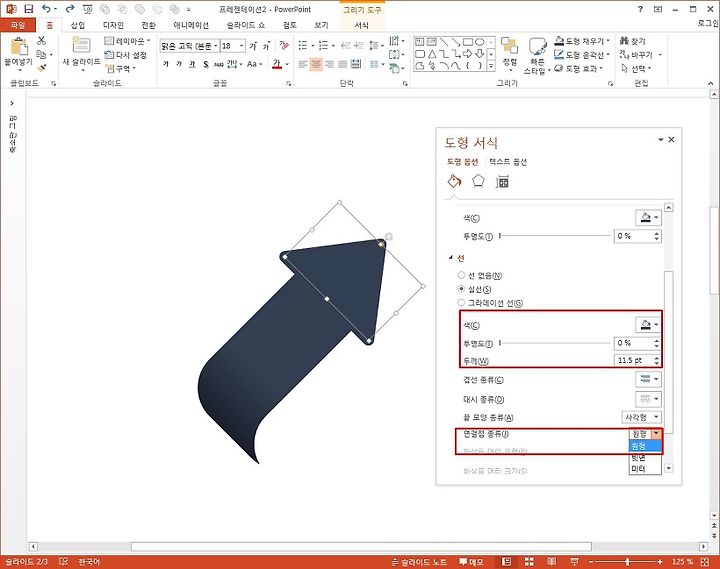Fit slide to window icon

(x=705, y=561)
